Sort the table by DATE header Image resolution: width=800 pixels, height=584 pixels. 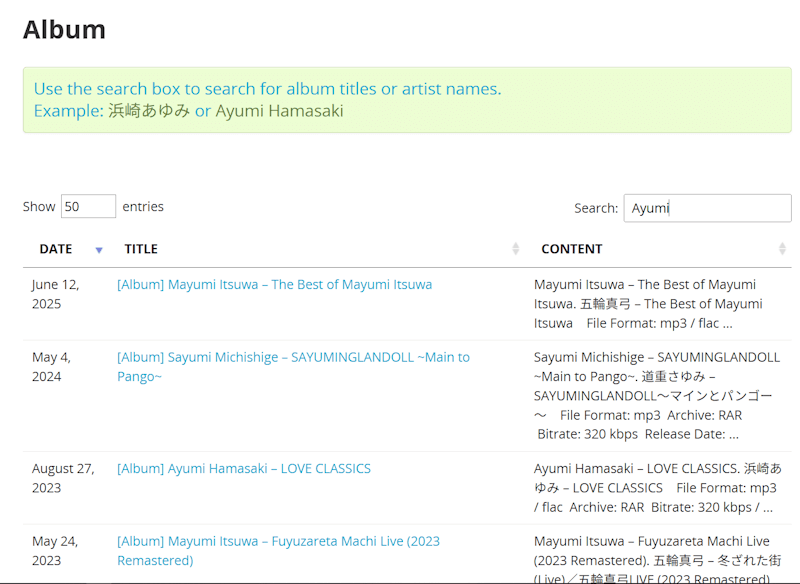(x=56, y=249)
